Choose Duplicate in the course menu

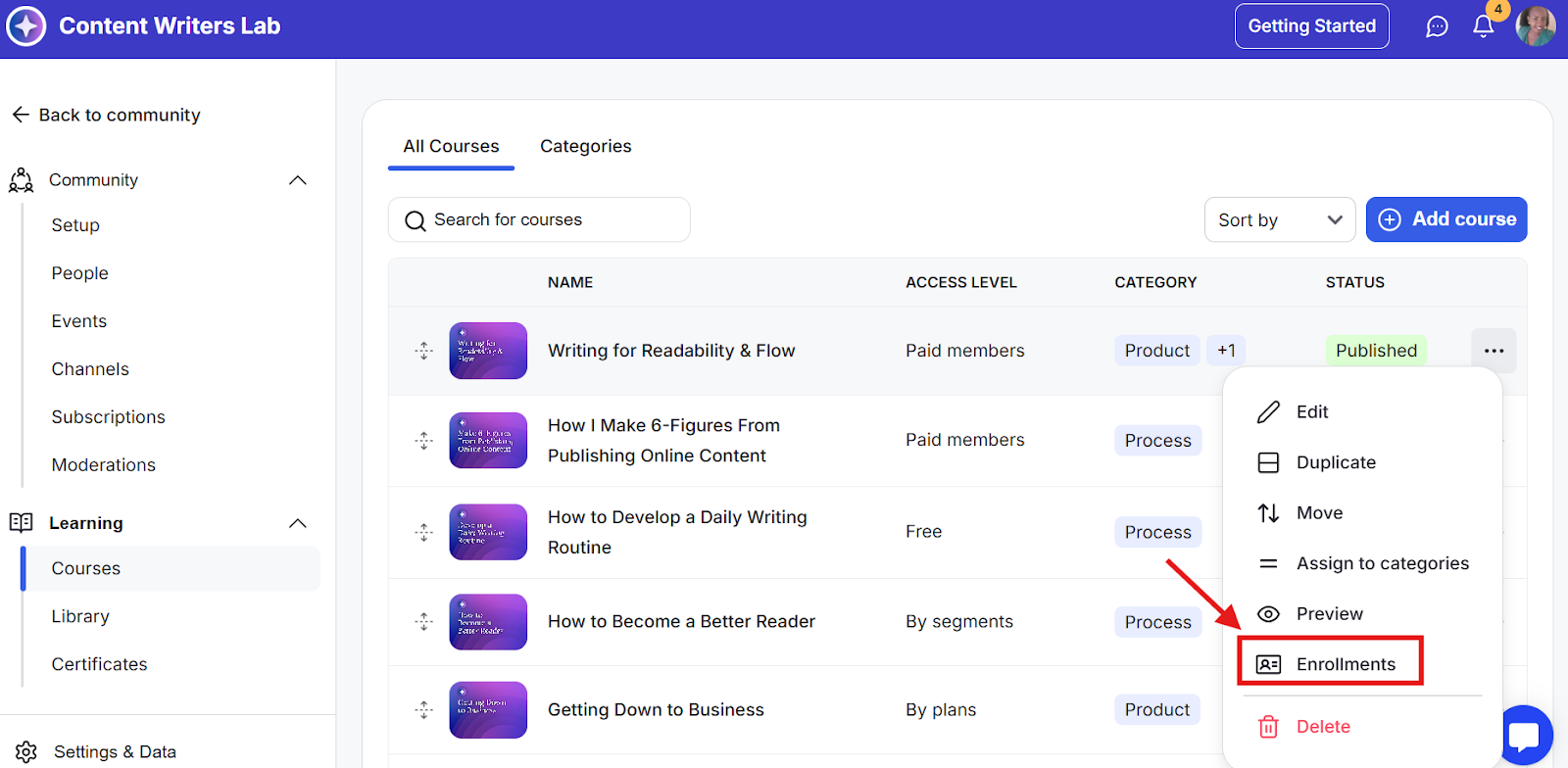point(1335,462)
